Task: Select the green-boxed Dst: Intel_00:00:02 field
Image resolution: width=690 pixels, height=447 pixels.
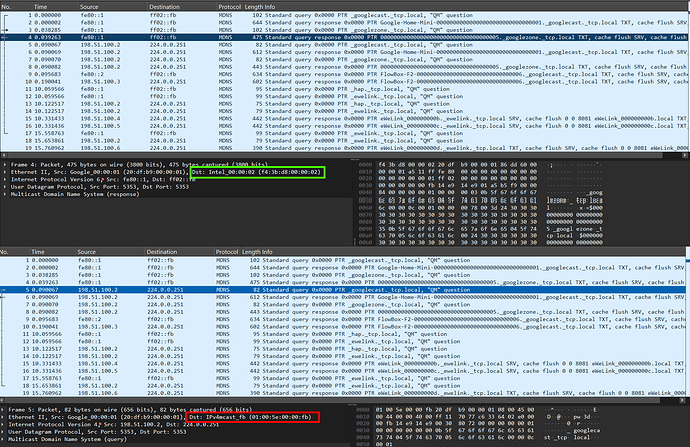Action: (x=258, y=172)
